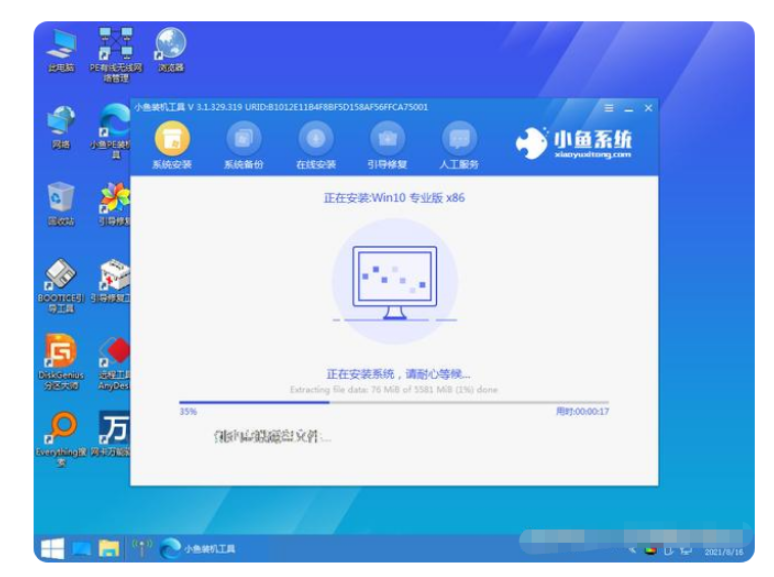Open the 网络 desktop icon
Screen dimensions: 774x577
(61, 124)
